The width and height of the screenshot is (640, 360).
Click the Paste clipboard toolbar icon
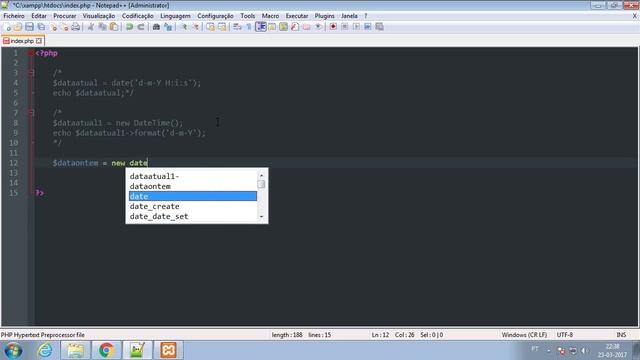pyautogui.click(x=114, y=27)
